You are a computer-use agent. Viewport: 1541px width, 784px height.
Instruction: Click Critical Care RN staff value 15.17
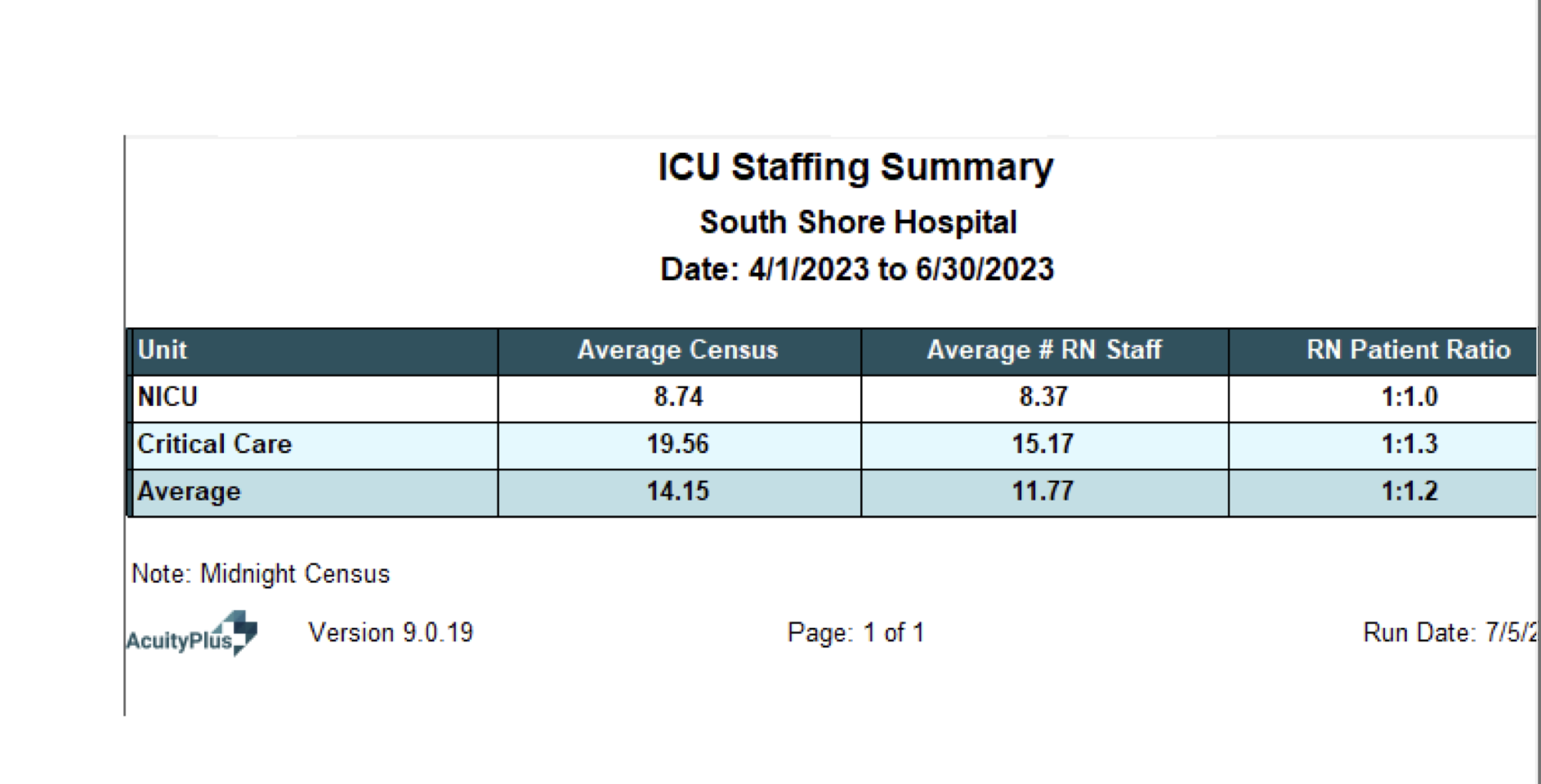1043,444
